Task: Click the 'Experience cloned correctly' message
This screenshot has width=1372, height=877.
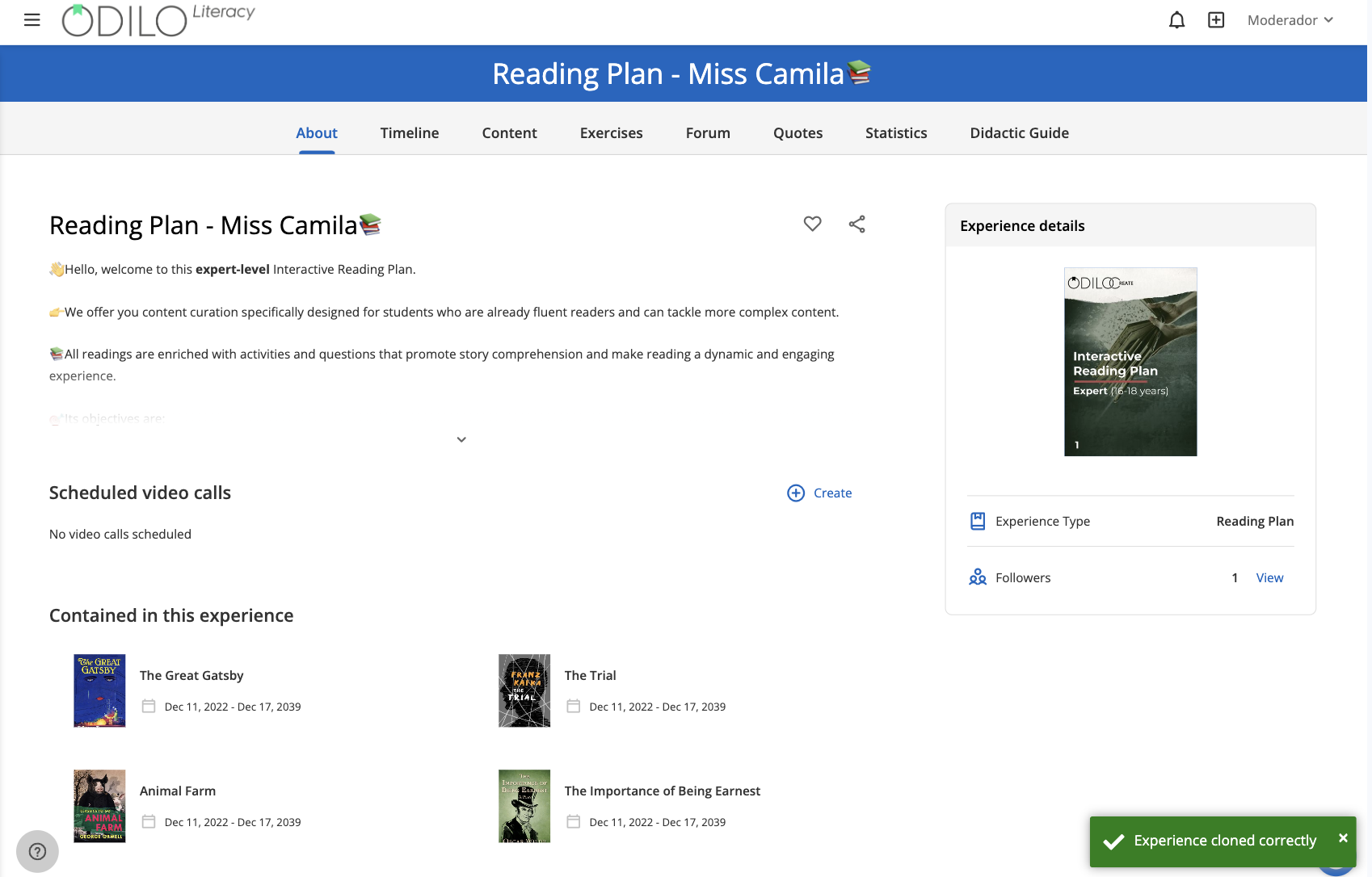Action: 1225,841
